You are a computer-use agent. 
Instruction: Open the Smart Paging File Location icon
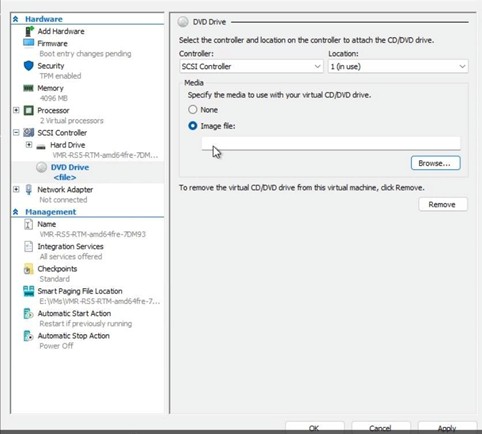point(29,291)
